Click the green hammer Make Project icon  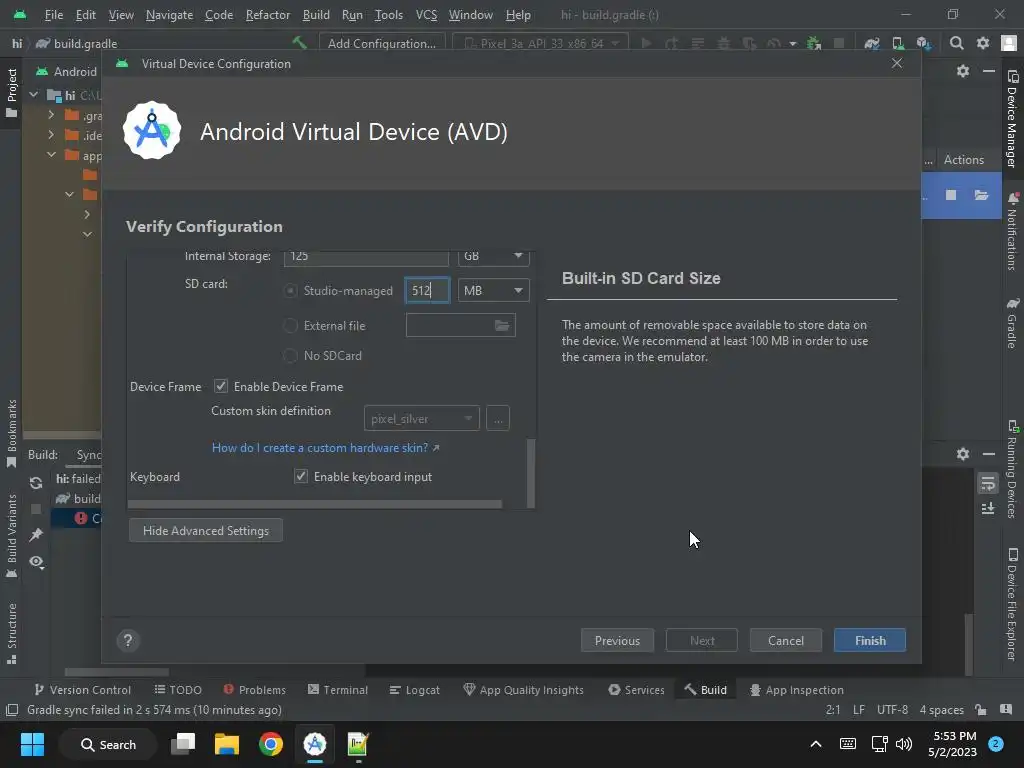point(299,43)
